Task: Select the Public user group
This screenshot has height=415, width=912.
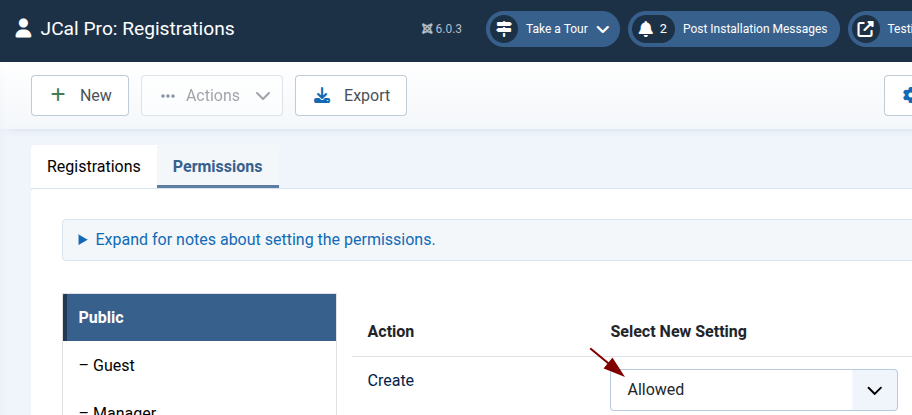Action: click(200, 317)
